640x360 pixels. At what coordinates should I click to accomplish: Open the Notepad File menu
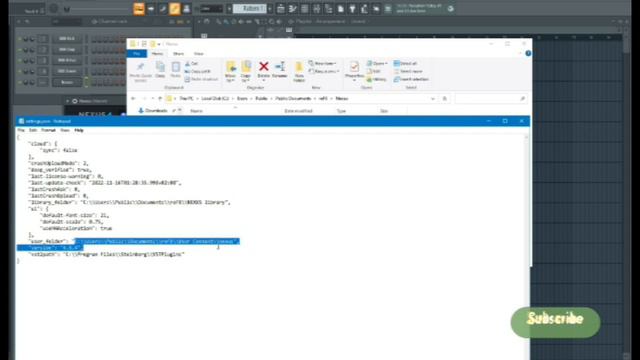[x=21, y=130]
